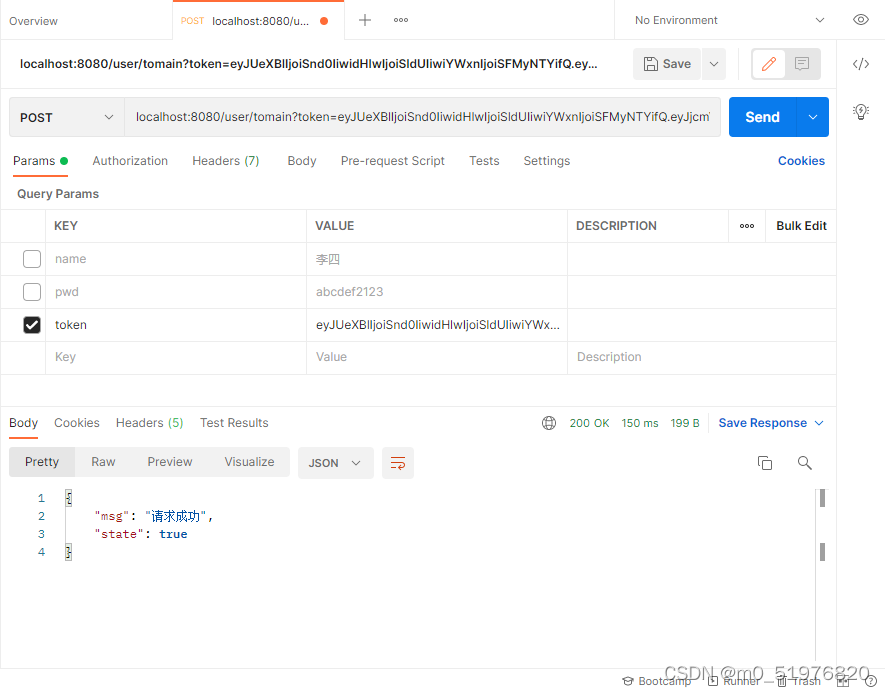Click the Send button

tap(763, 117)
